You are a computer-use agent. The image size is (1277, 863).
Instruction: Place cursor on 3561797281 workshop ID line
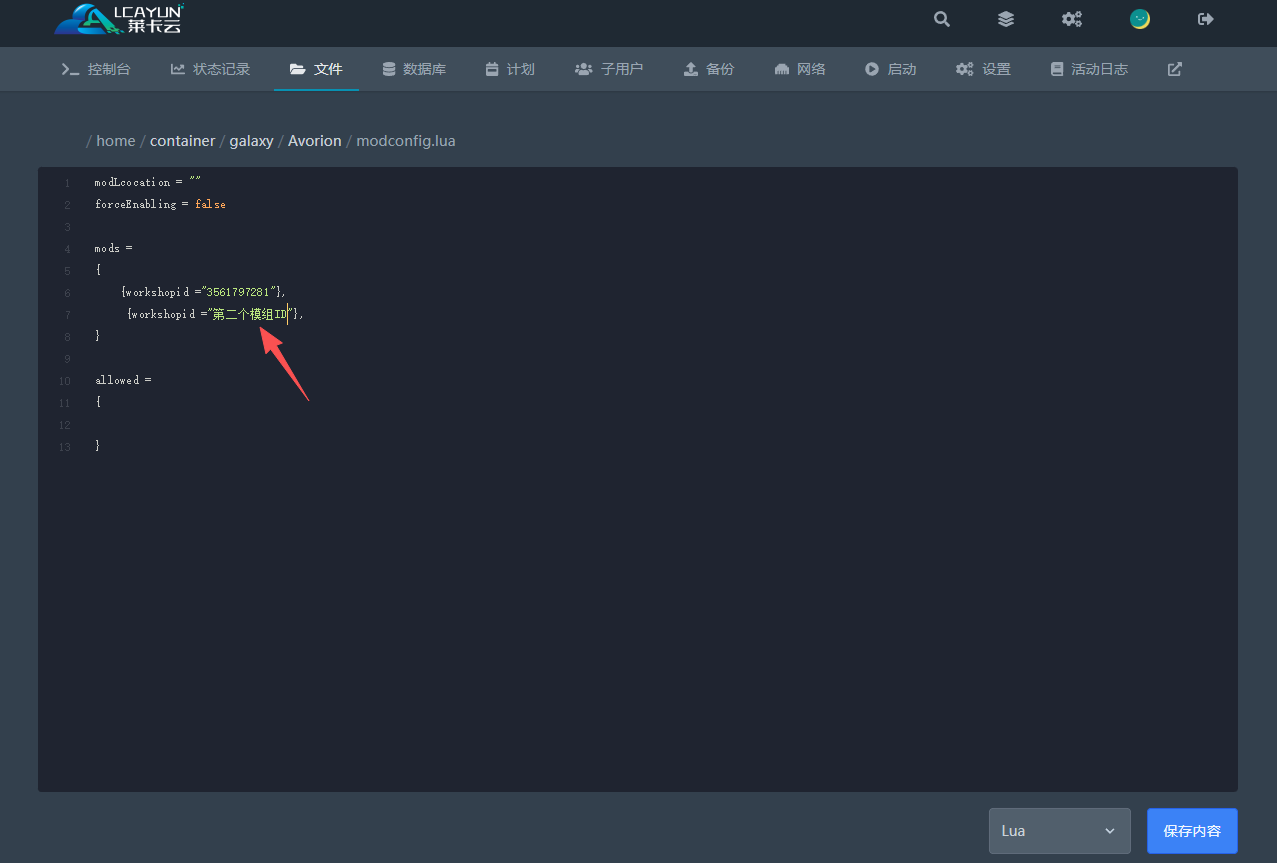(x=240, y=292)
